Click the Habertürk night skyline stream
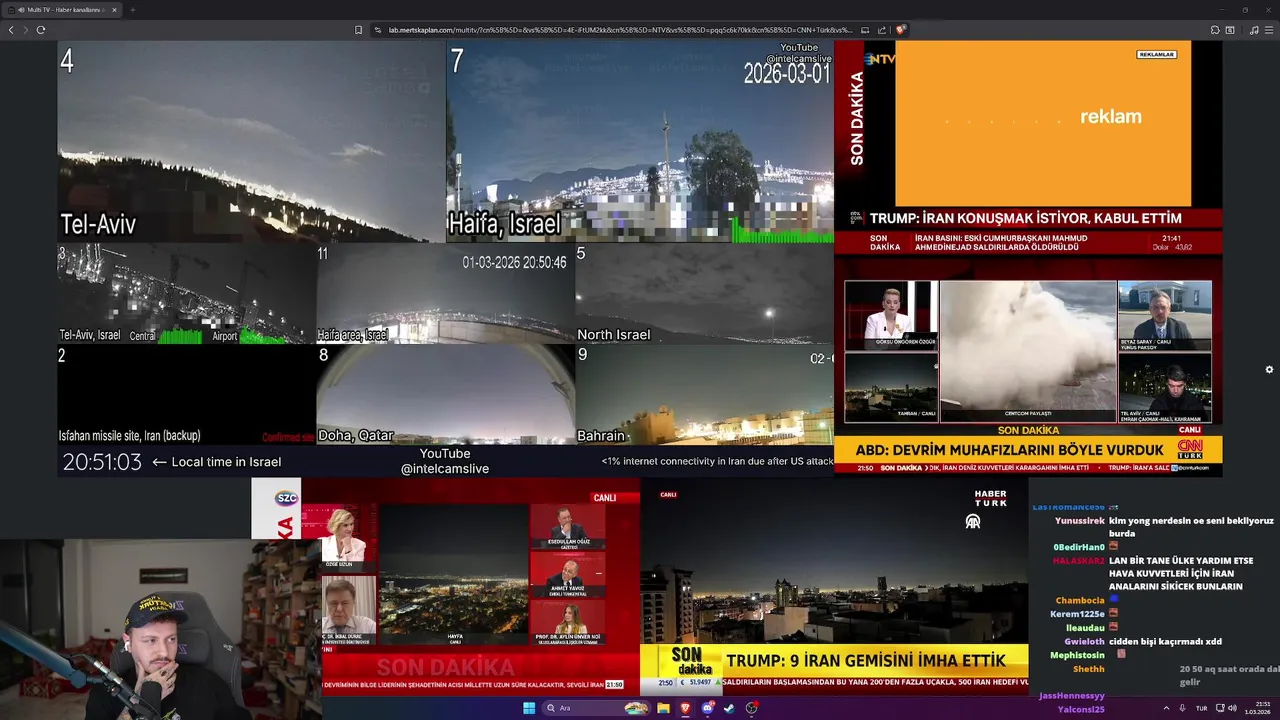This screenshot has height=720, width=1280. (834, 586)
